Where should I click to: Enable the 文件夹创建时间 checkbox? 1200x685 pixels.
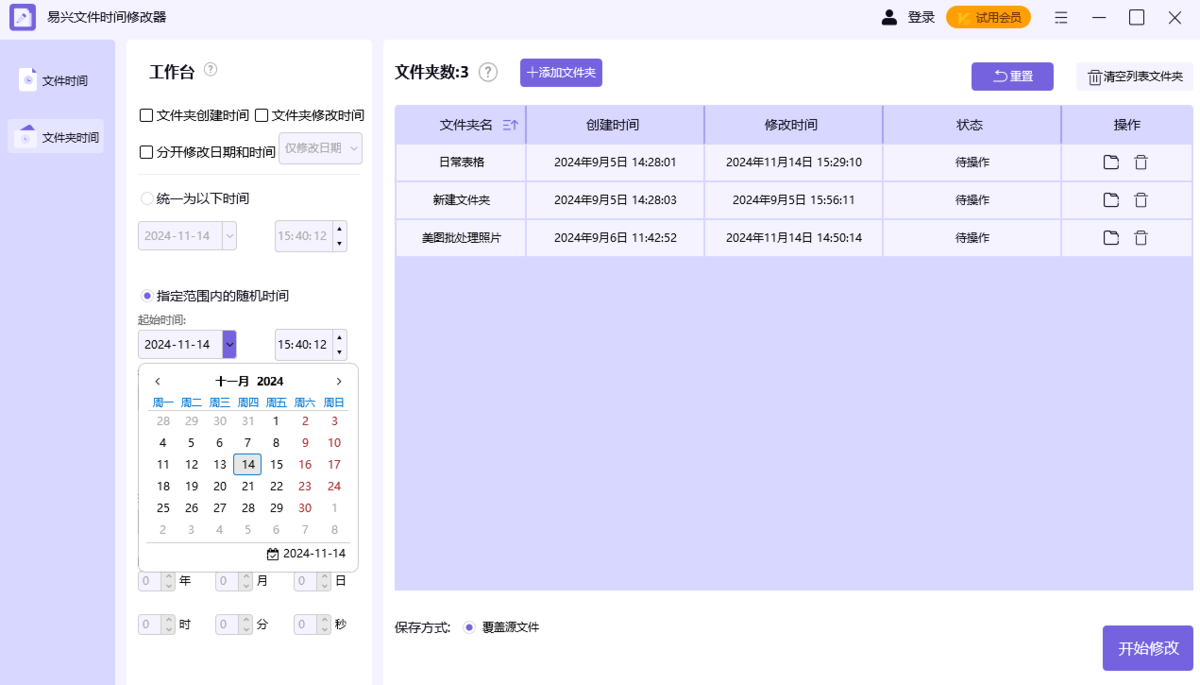pos(147,116)
